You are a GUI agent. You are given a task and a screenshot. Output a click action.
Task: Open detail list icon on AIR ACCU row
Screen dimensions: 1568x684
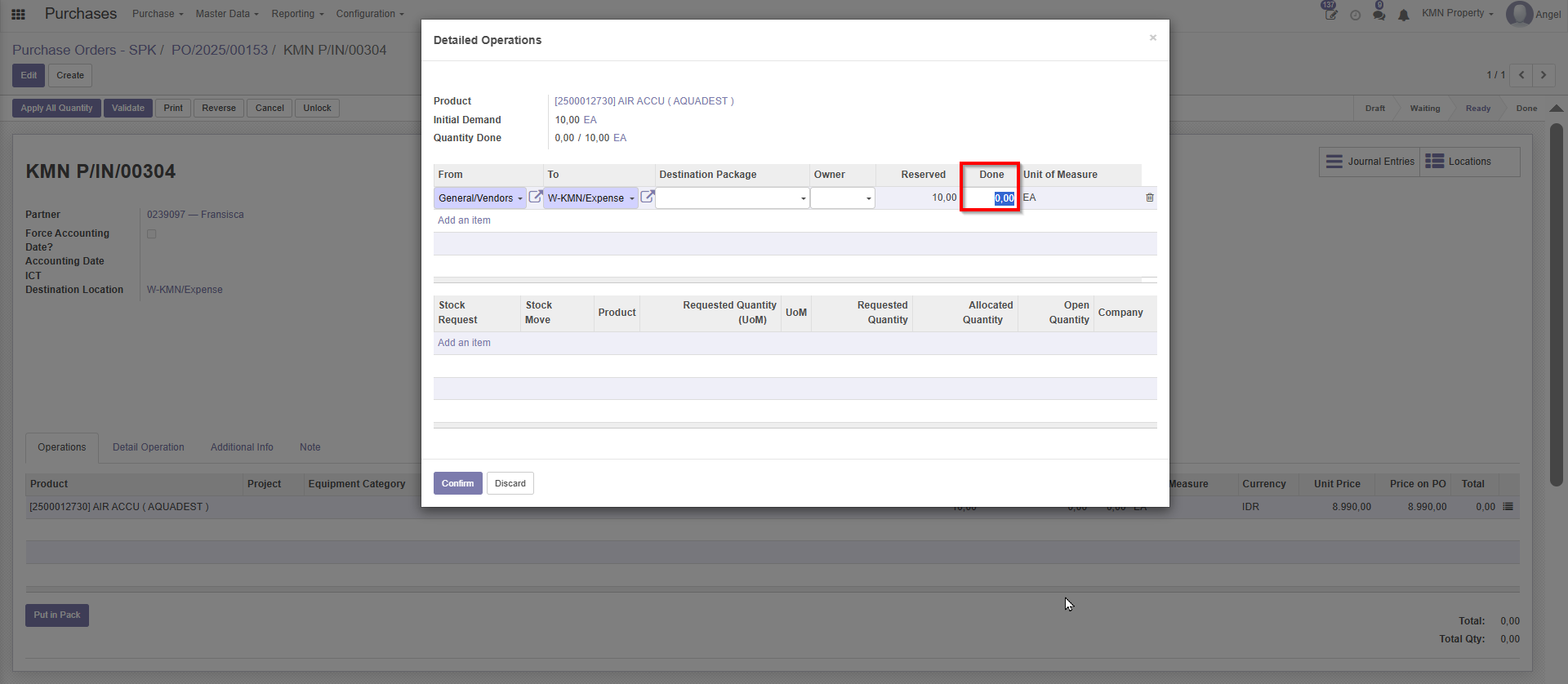pyautogui.click(x=1508, y=507)
